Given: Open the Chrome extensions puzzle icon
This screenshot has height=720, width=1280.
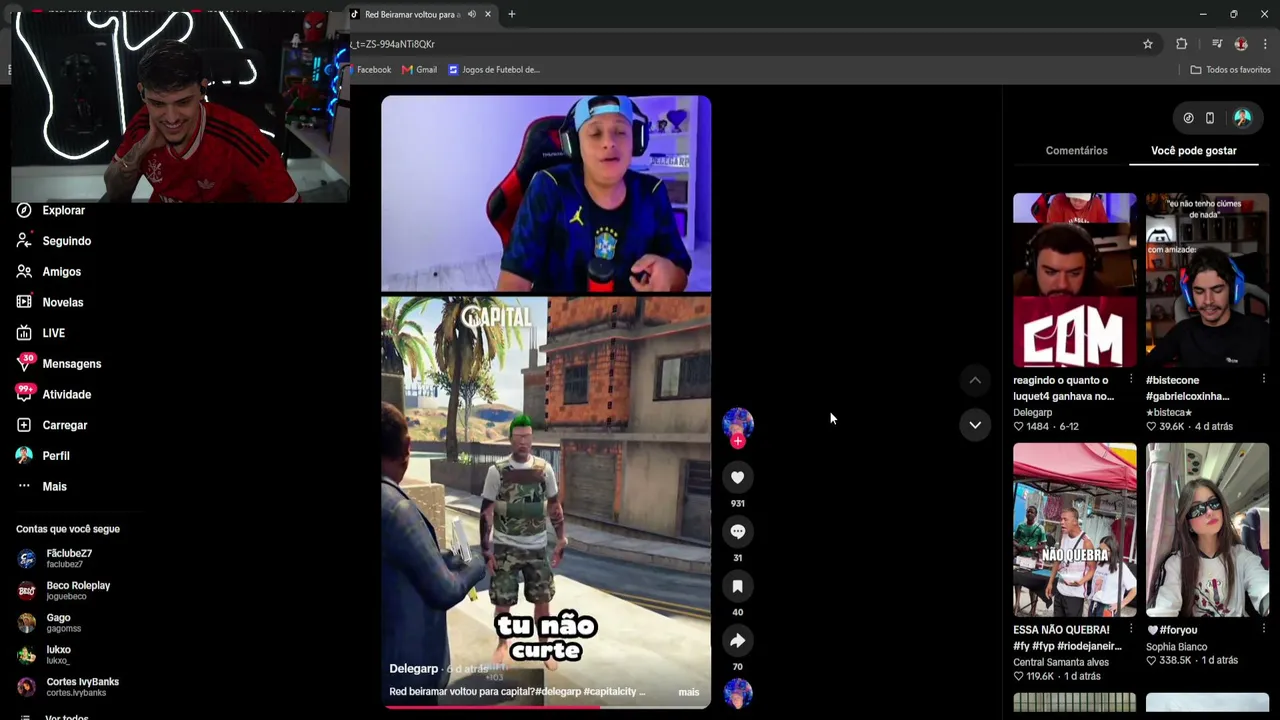Looking at the screenshot, I should pos(1182,44).
